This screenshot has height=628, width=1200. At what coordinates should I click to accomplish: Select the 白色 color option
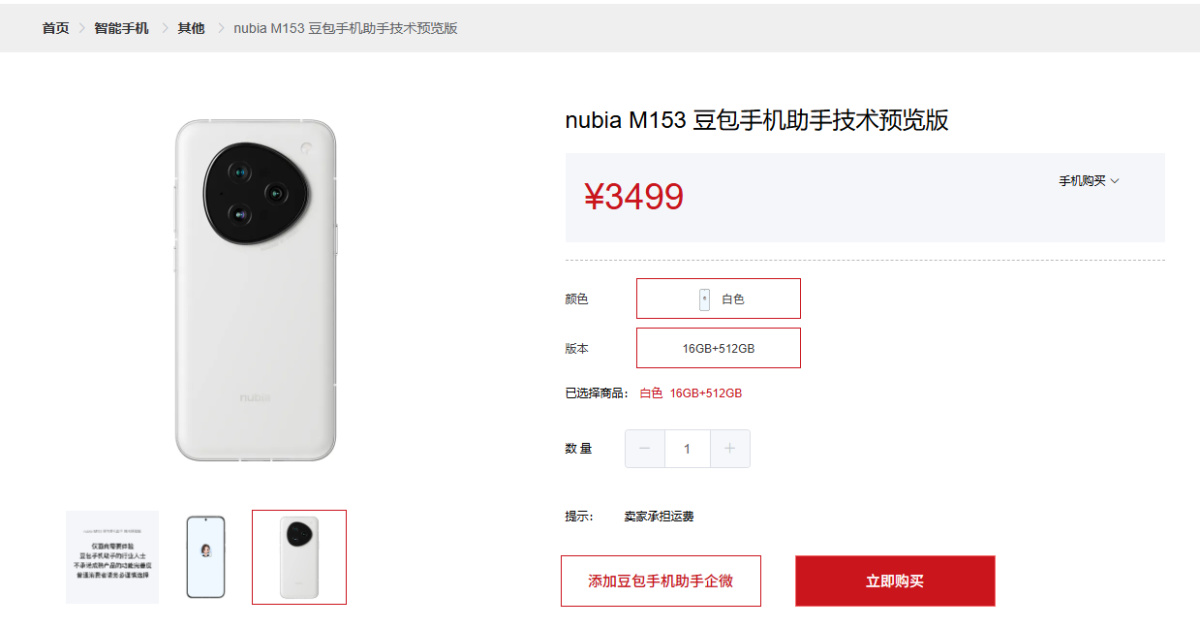[x=719, y=299]
